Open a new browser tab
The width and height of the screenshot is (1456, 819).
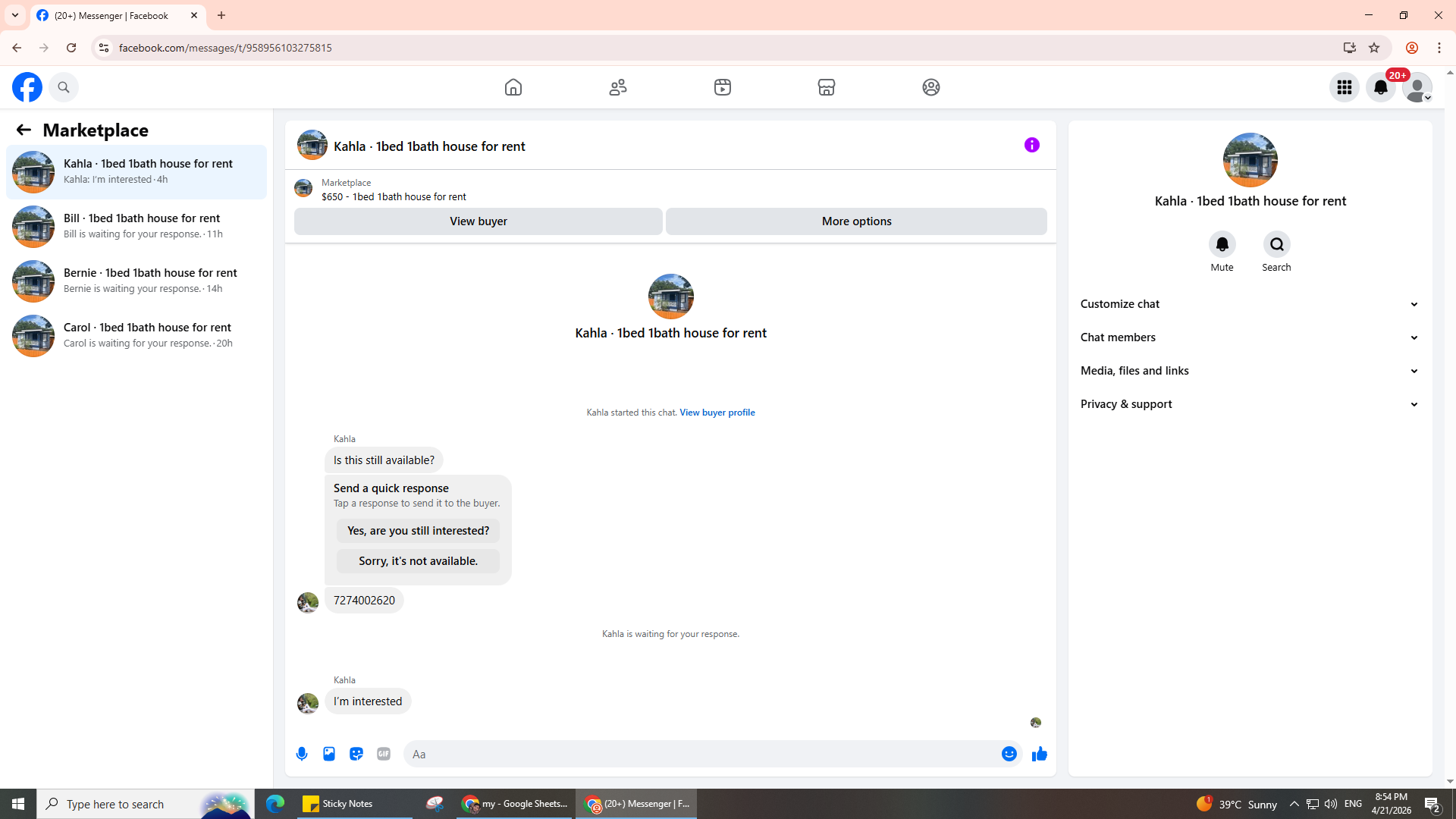[221, 15]
